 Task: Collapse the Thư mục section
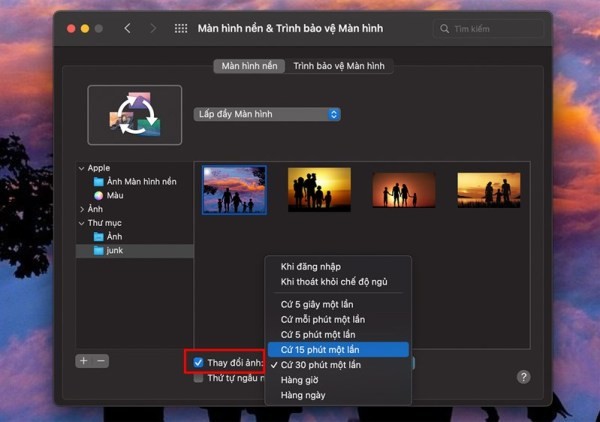(x=81, y=223)
